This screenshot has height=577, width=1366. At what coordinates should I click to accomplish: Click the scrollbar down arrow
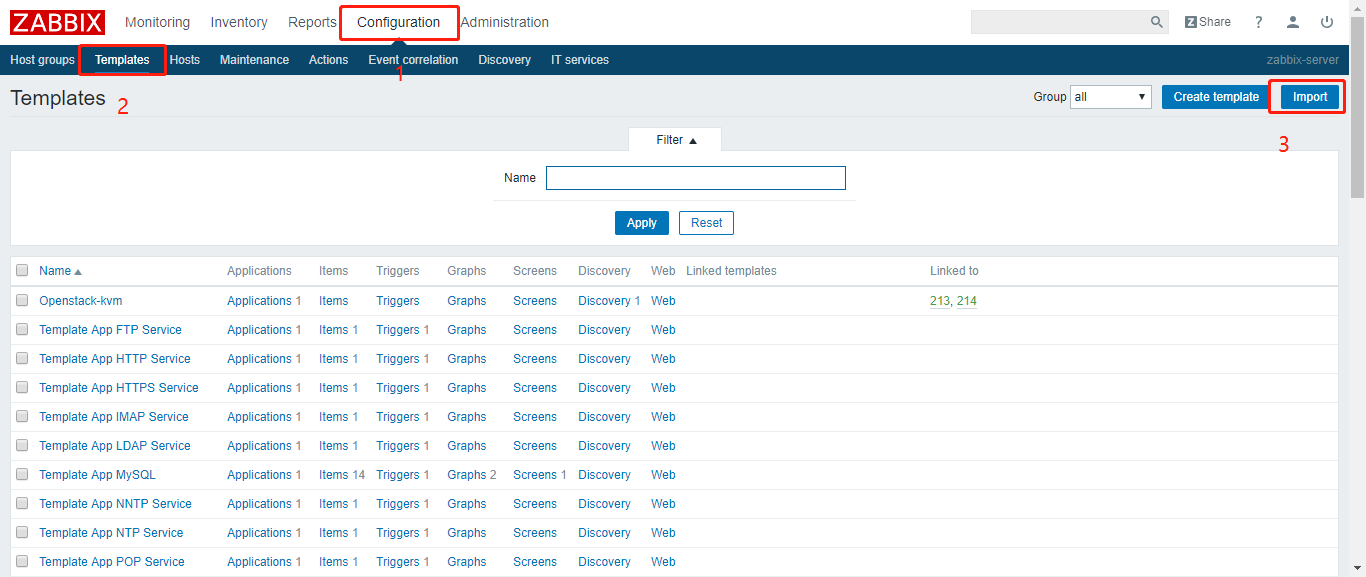pos(1357,567)
